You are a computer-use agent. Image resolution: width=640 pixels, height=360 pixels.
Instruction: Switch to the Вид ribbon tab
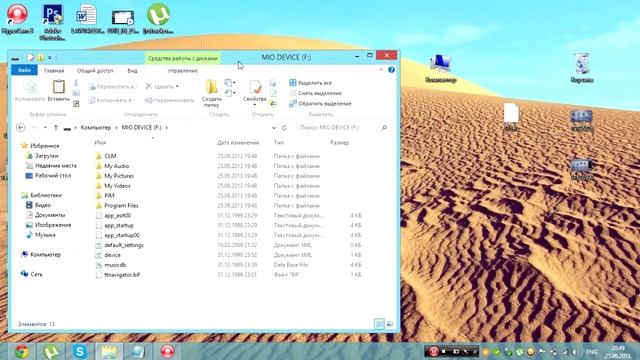[132, 71]
